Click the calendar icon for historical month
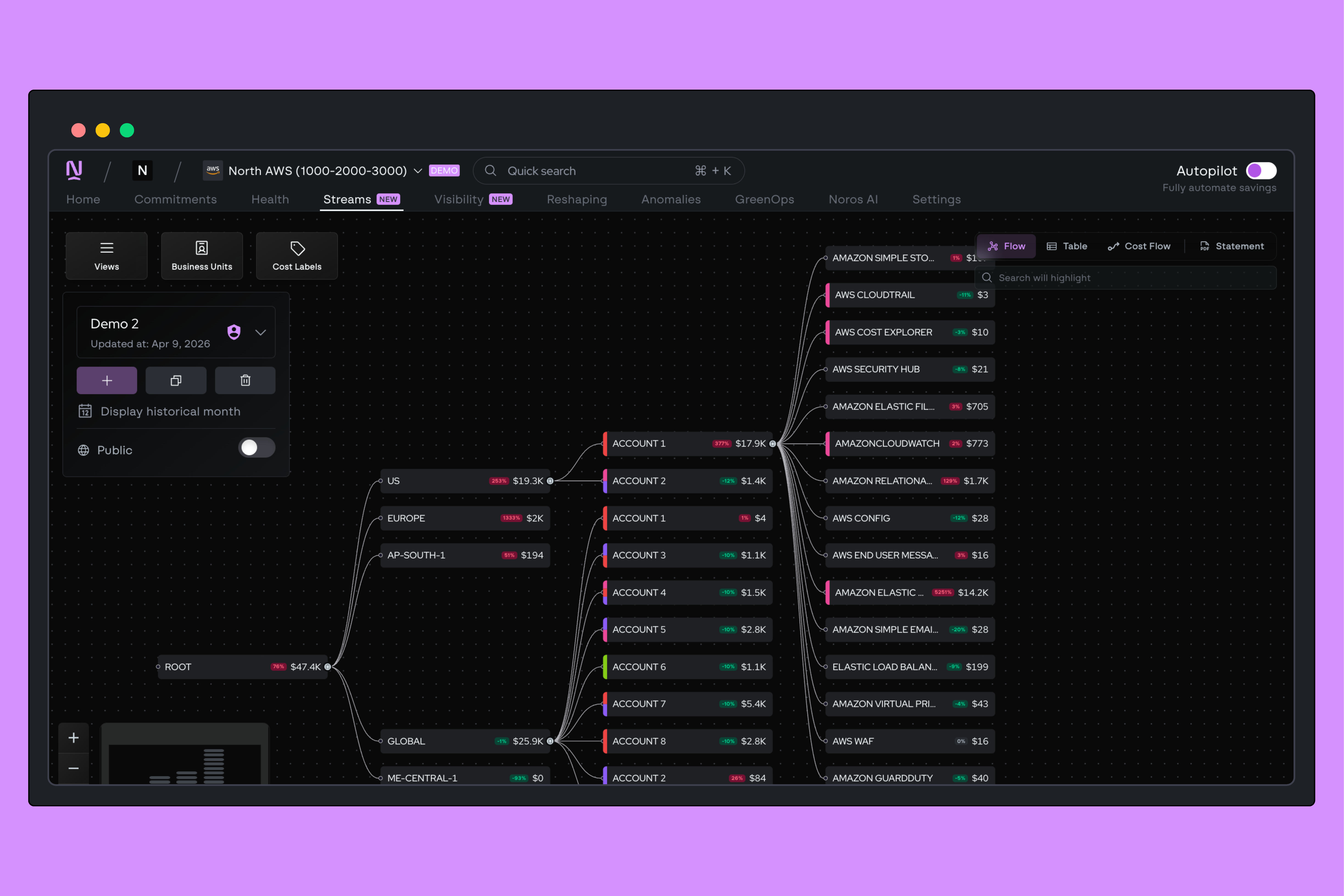 click(x=85, y=411)
